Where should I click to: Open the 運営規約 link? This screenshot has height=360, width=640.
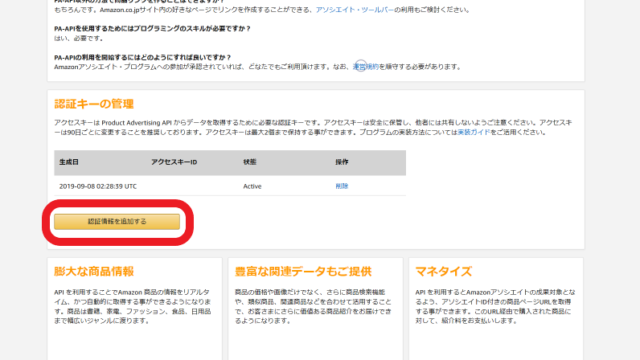[366, 67]
